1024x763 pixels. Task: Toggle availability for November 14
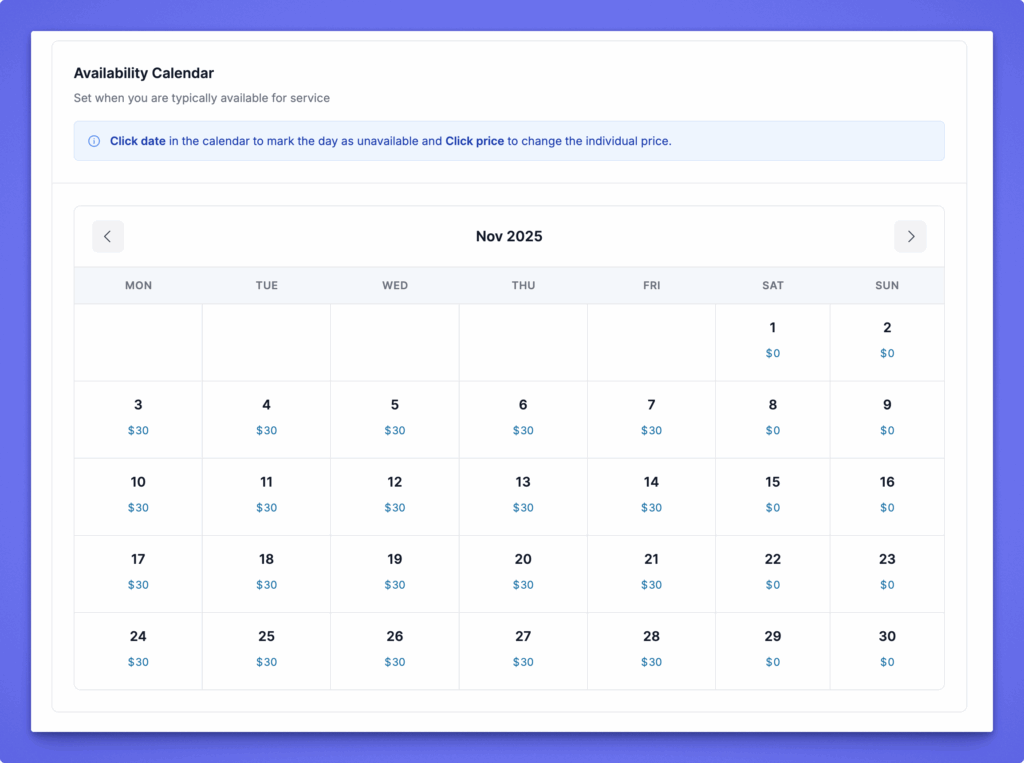(651, 482)
